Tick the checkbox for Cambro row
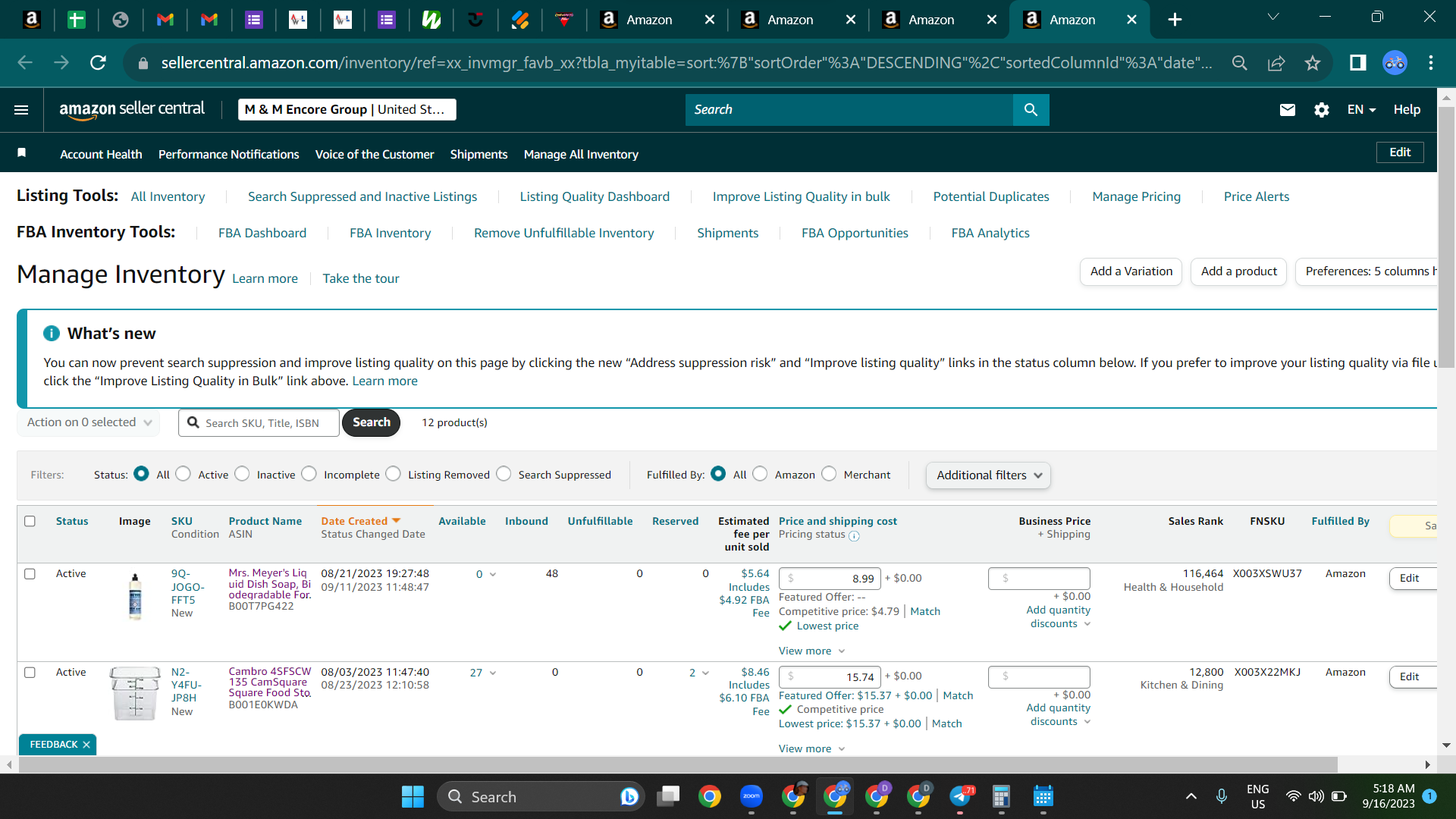Image resolution: width=1456 pixels, height=819 pixels. 30,673
